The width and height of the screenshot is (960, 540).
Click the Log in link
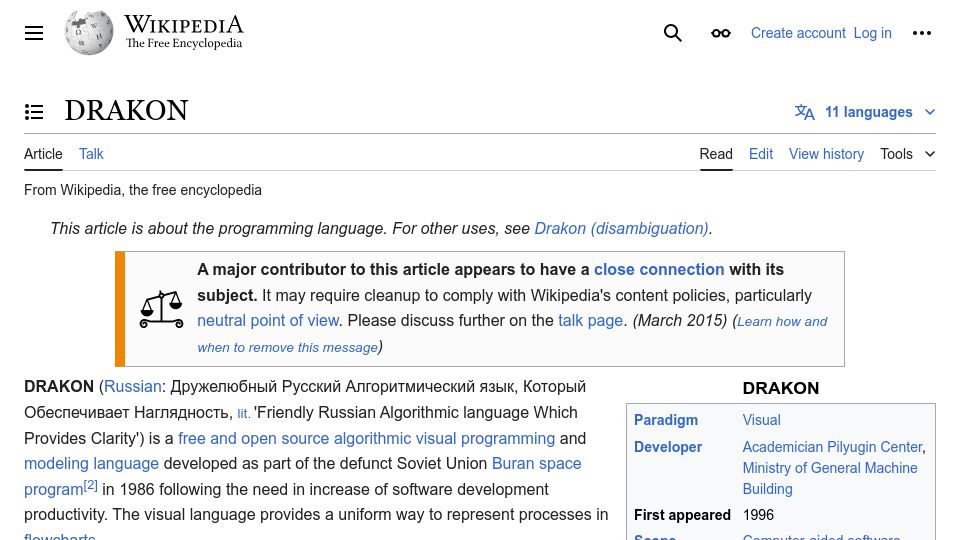coord(872,33)
